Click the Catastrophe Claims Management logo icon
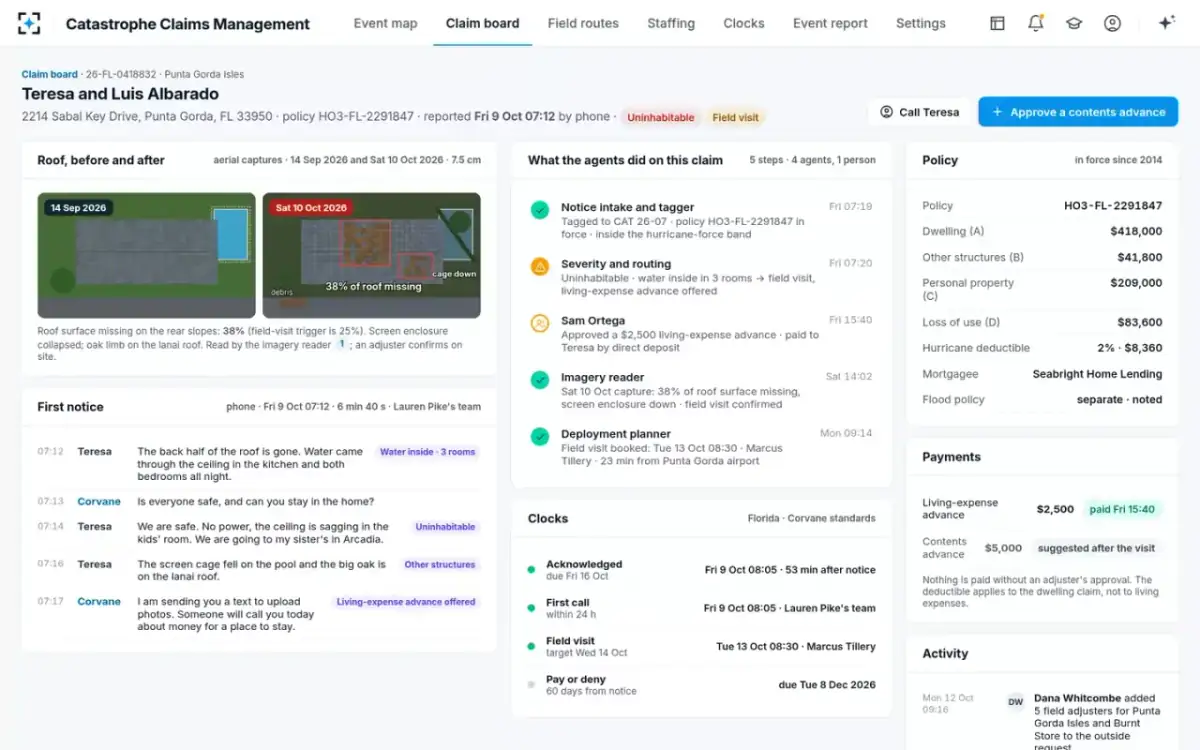Image resolution: width=1200 pixels, height=750 pixels. coord(29,23)
